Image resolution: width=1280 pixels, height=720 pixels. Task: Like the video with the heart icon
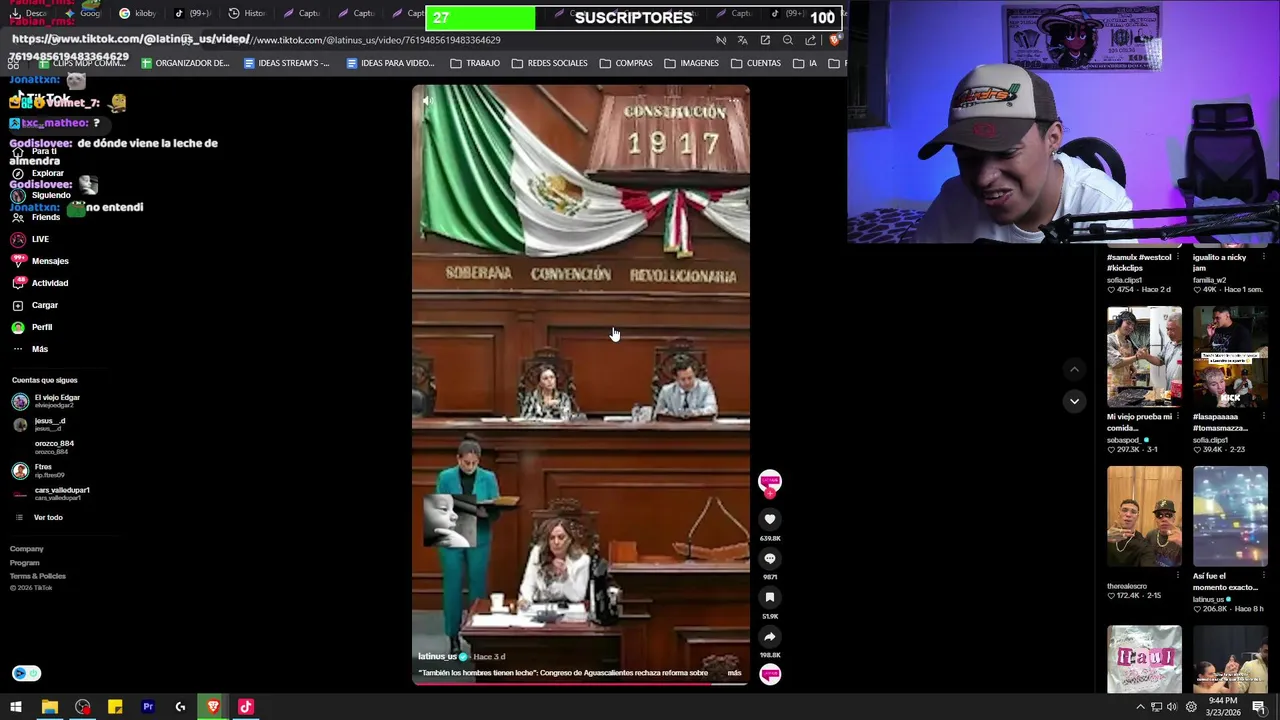pyautogui.click(x=769, y=519)
